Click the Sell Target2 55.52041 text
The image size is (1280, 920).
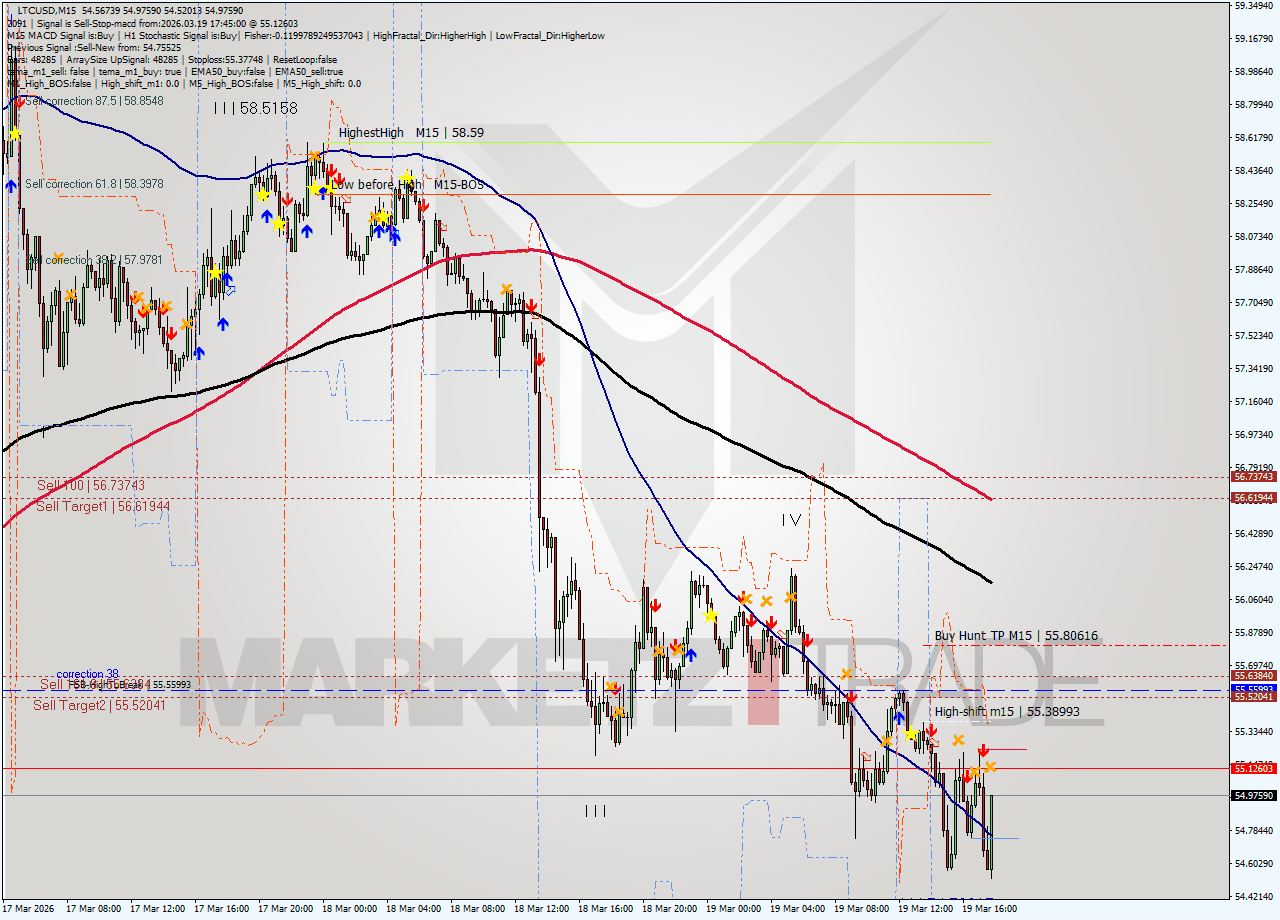point(100,707)
